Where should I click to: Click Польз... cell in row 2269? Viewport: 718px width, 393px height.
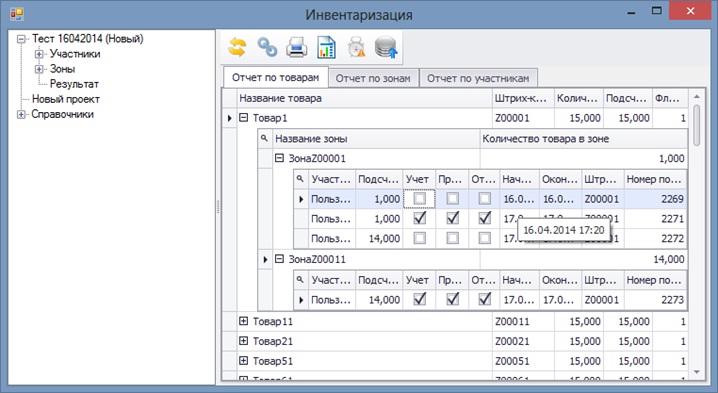(x=332, y=199)
